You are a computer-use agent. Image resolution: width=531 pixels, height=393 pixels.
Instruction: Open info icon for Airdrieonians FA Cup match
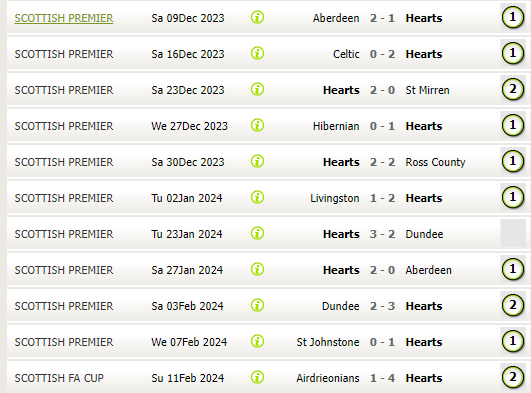click(257, 377)
